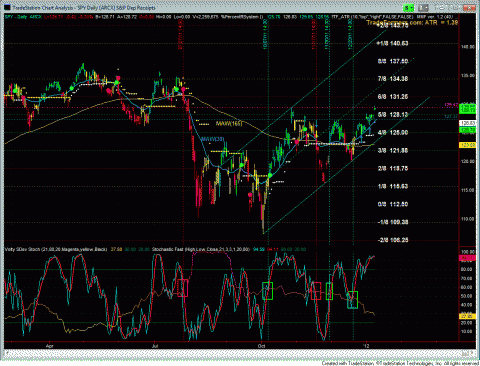Open the gray interval link dropdown
This screenshot has height=366, width=480.
tap(423, 8)
